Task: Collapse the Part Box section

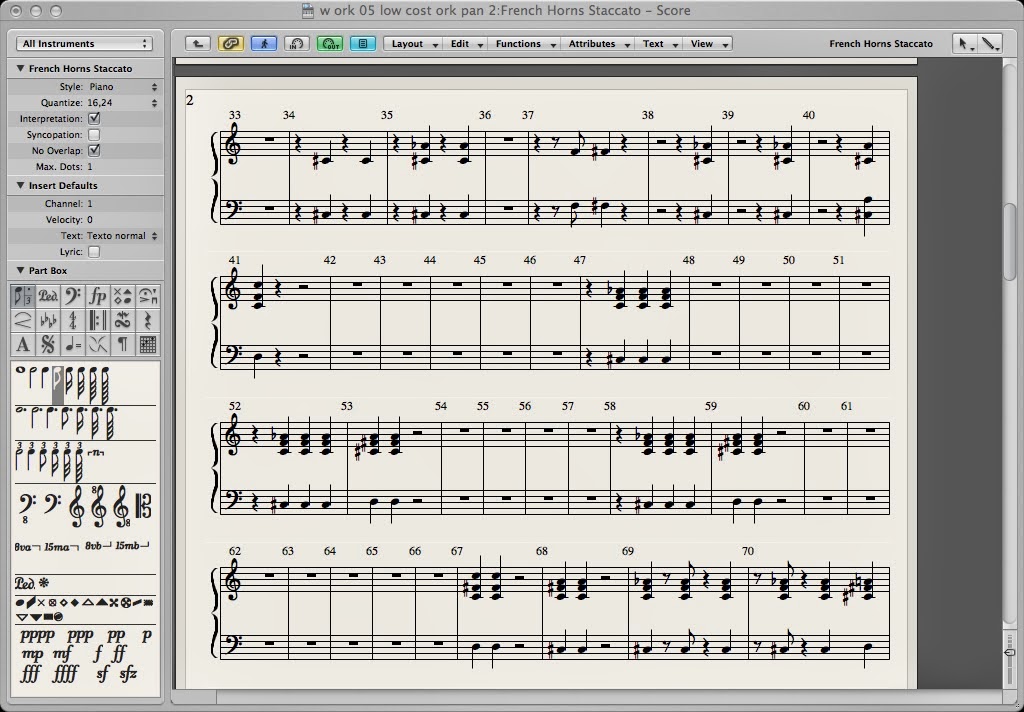Action: click(x=20, y=270)
